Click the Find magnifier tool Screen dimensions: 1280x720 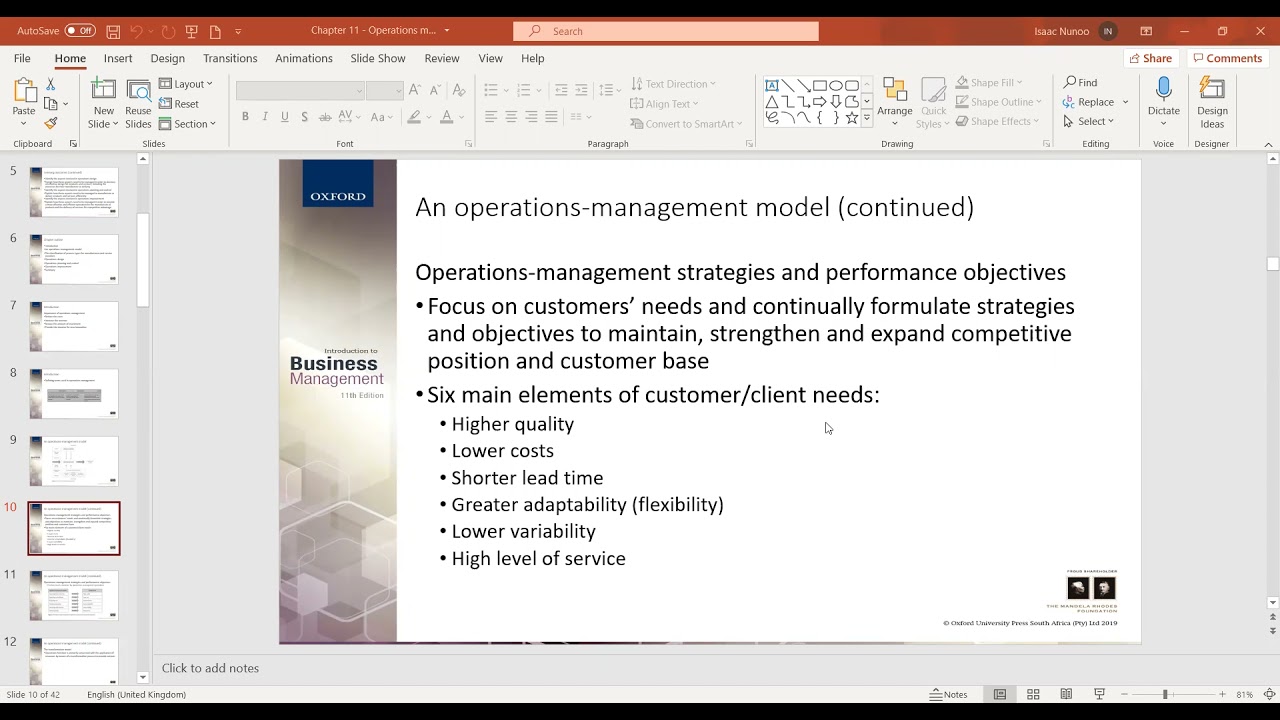click(1080, 83)
